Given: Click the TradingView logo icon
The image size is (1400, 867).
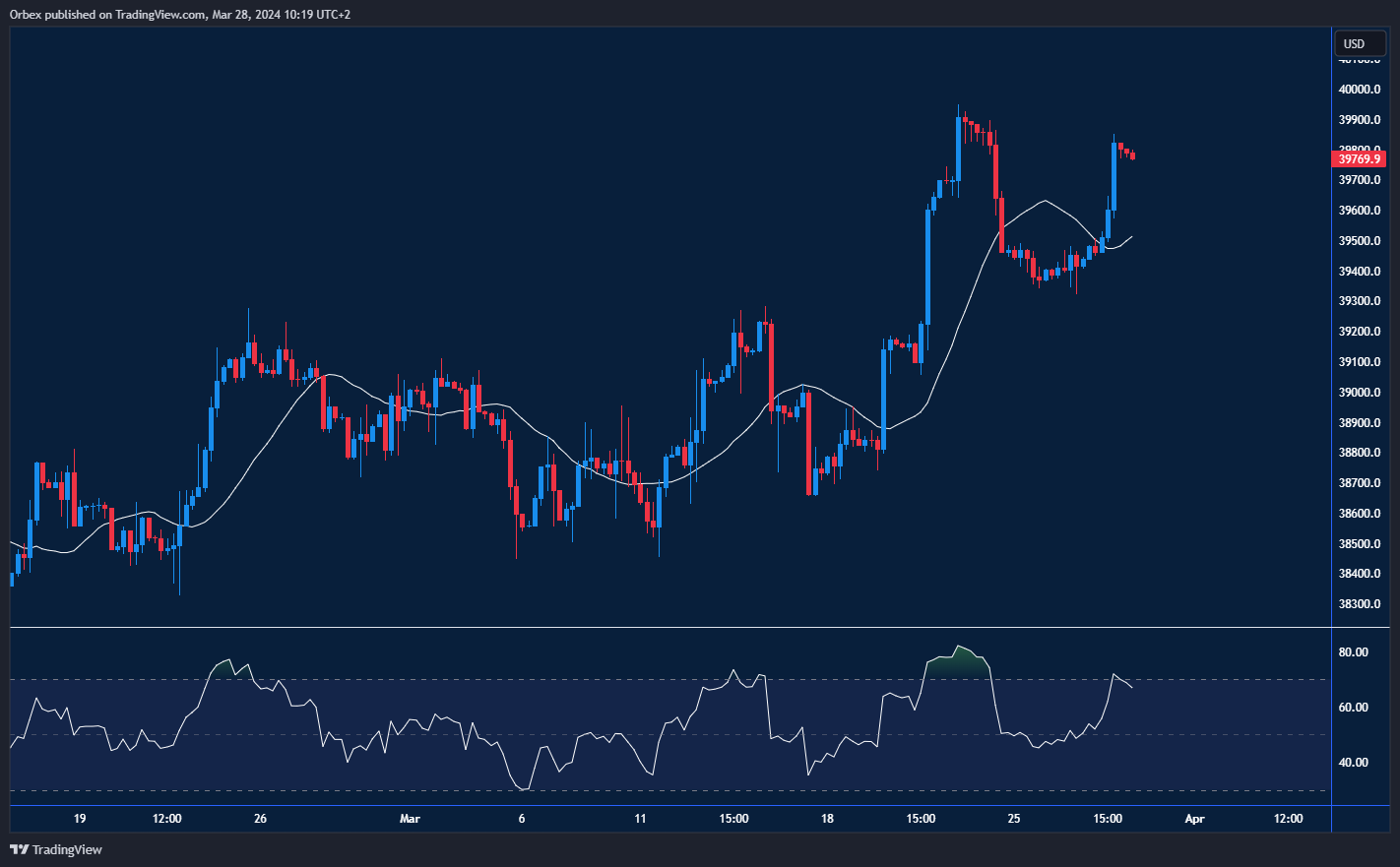Looking at the screenshot, I should [x=19, y=849].
